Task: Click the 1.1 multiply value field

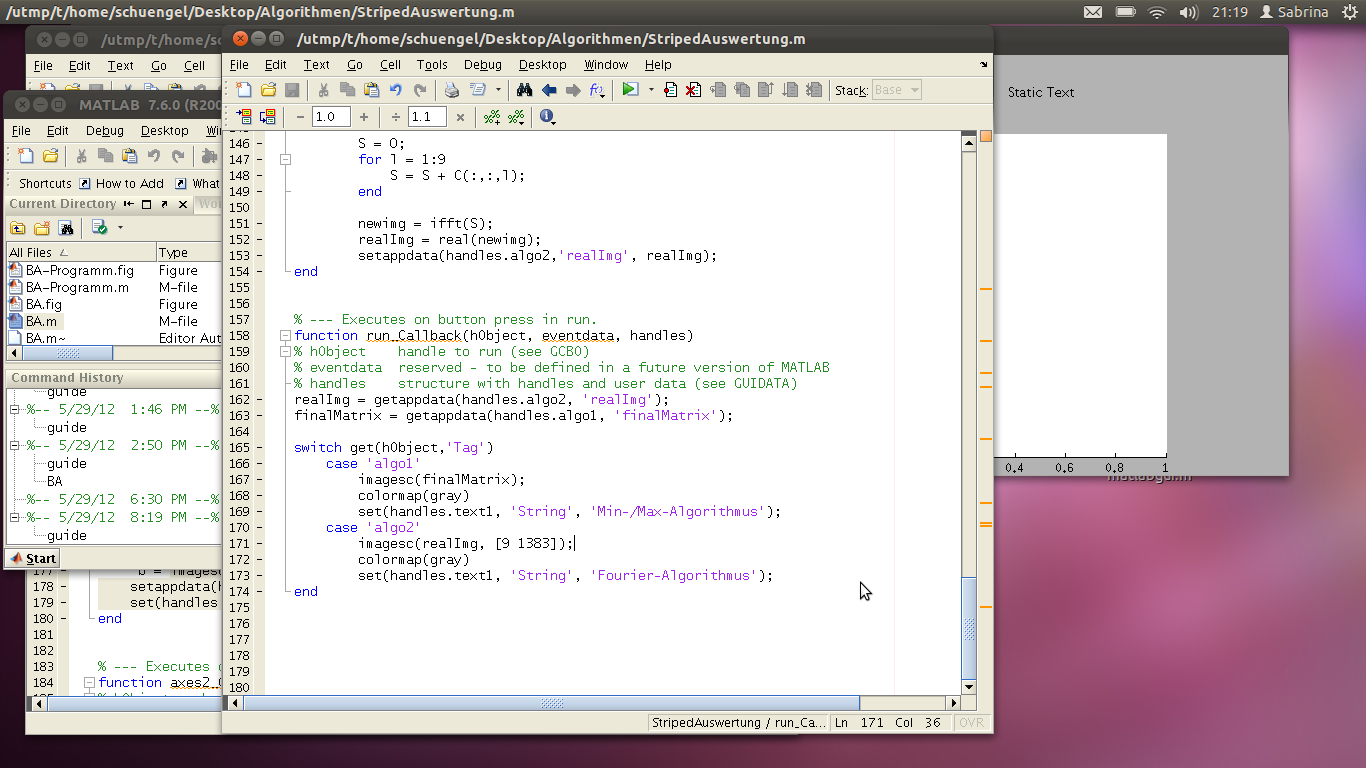Action: click(x=427, y=117)
